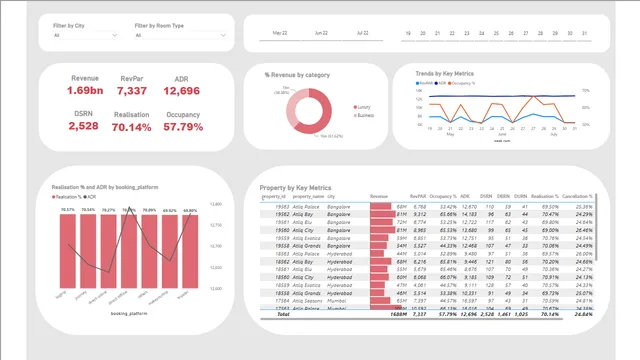Select the 17564 Atliq Seasons Mumbai row

click(427, 301)
